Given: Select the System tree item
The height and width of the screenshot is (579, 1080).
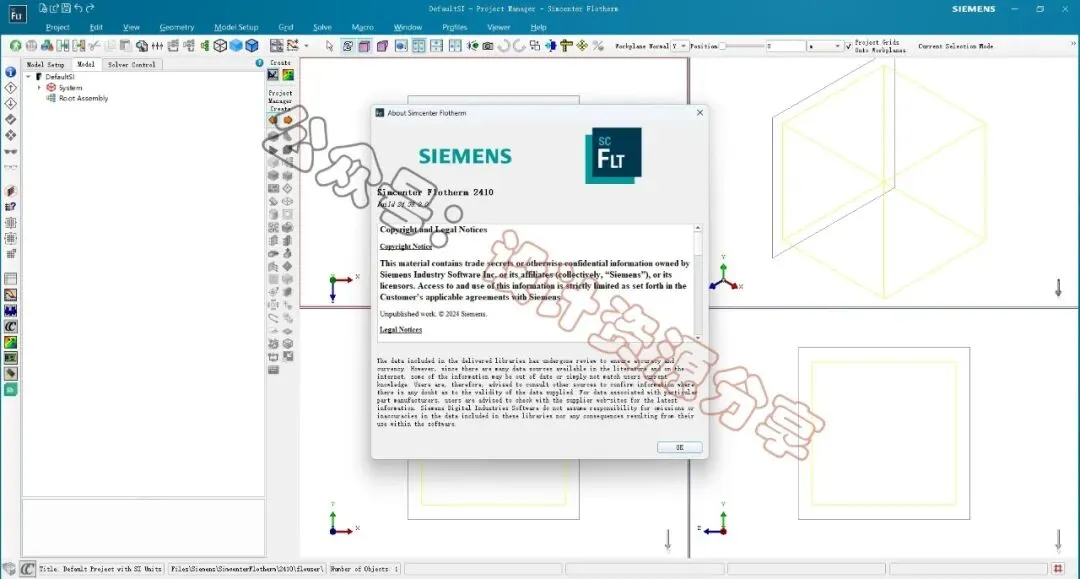Looking at the screenshot, I should pos(70,87).
